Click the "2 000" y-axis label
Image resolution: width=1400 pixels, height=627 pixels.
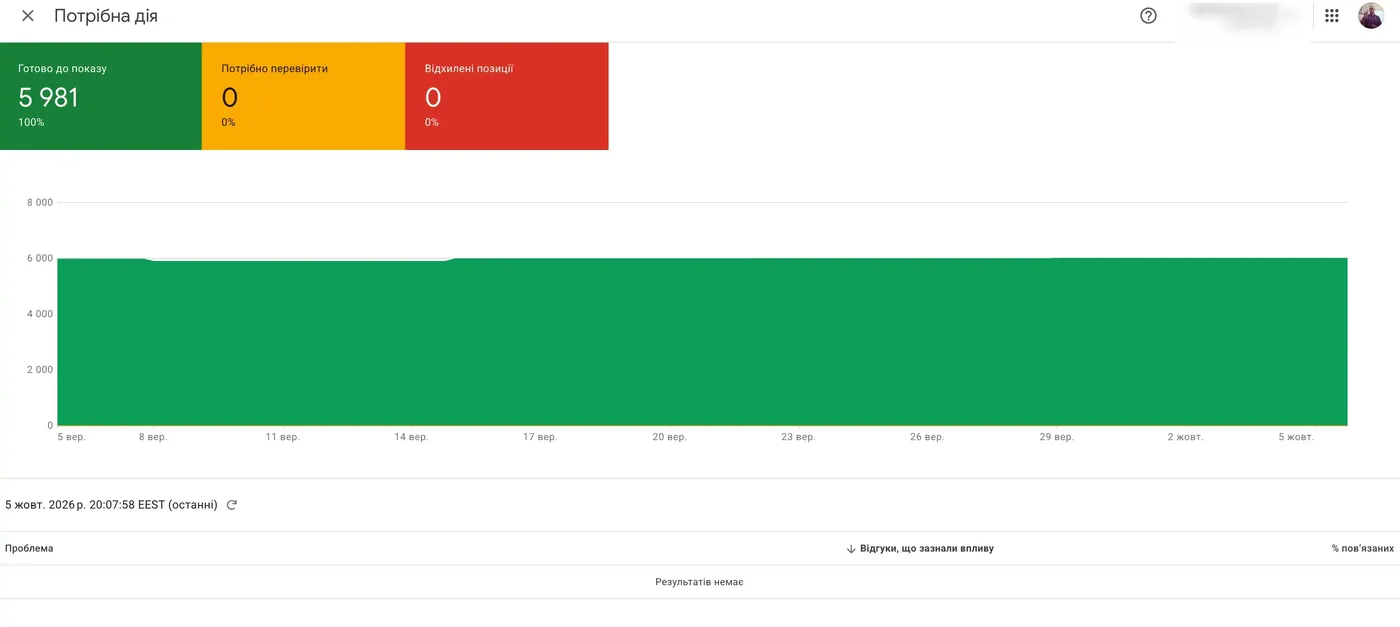(x=39, y=370)
